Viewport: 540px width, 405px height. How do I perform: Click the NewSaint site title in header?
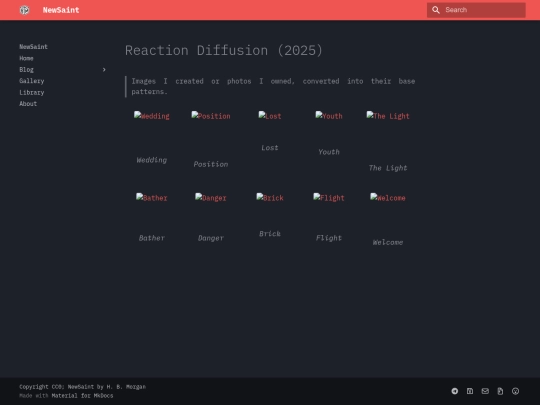click(x=61, y=10)
